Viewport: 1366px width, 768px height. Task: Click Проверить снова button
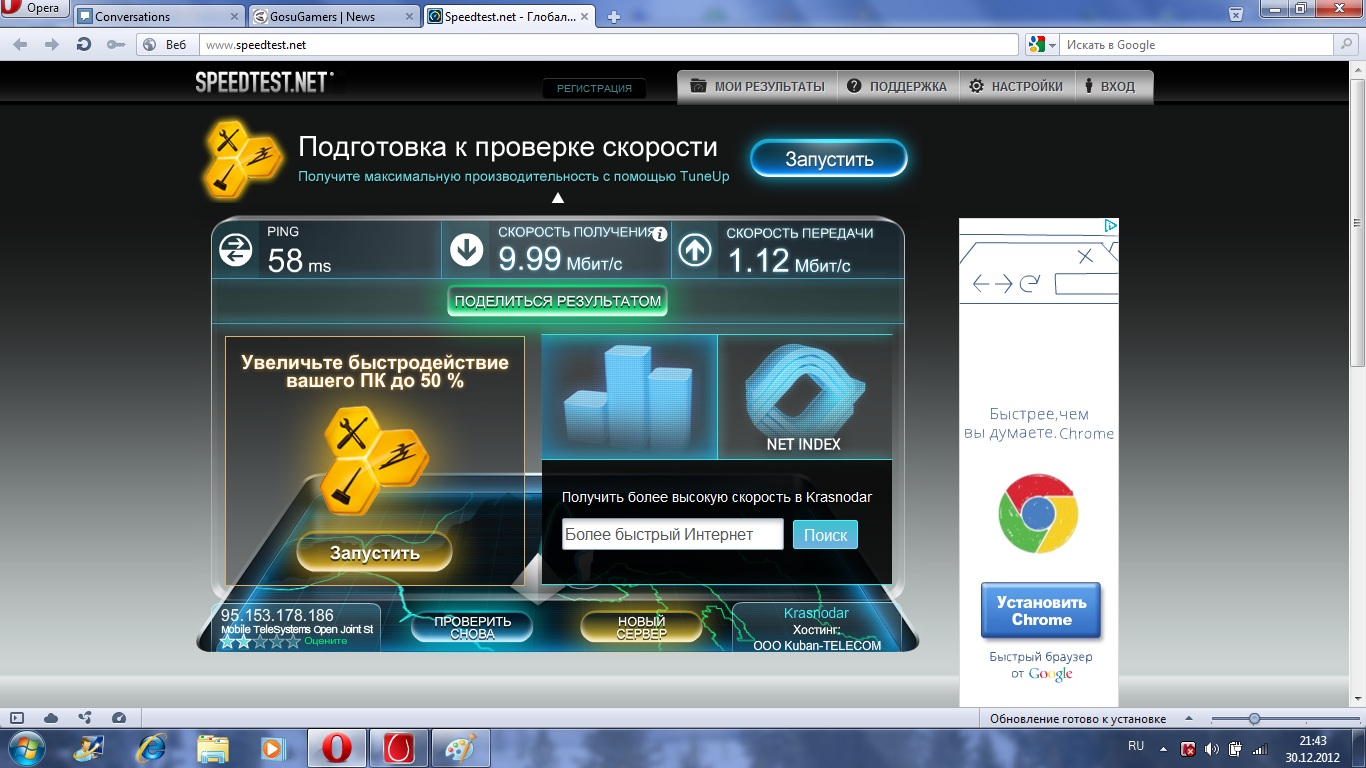472,627
